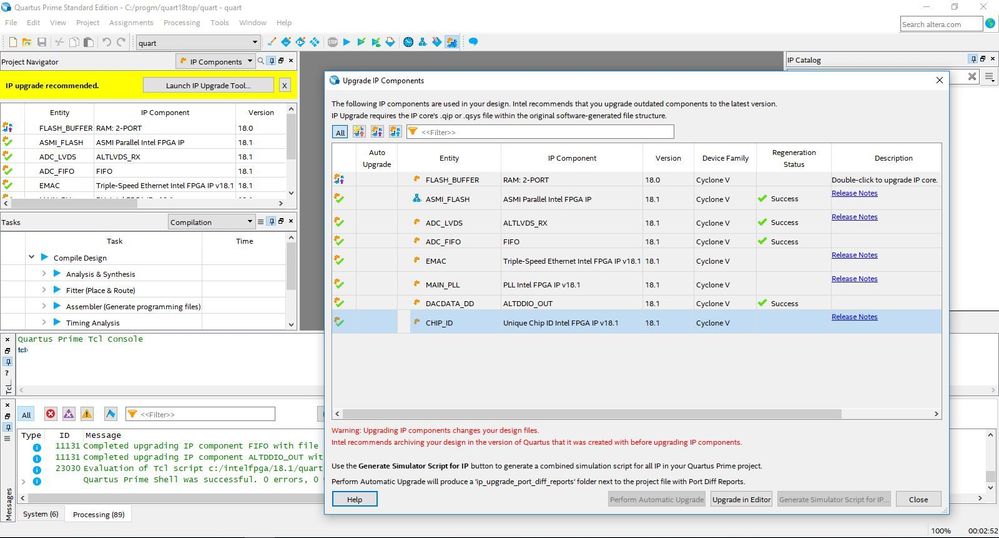
Task: Click first upgrade filter icon beside All in dialog
Action: pyautogui.click(x=359, y=132)
